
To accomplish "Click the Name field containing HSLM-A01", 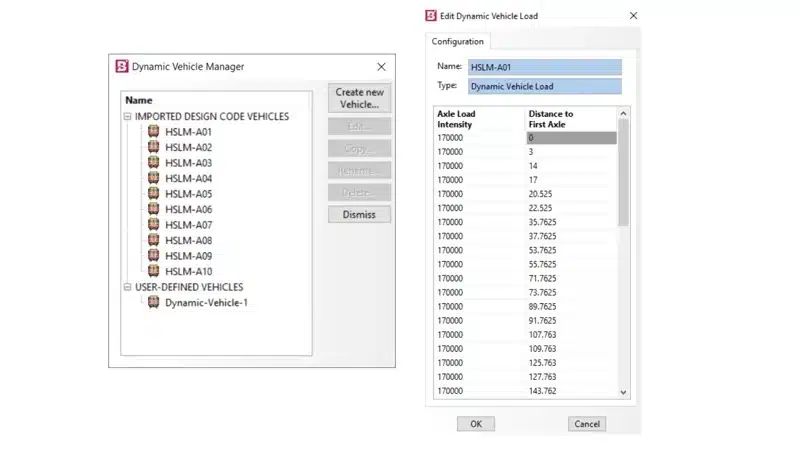I will click(545, 67).
